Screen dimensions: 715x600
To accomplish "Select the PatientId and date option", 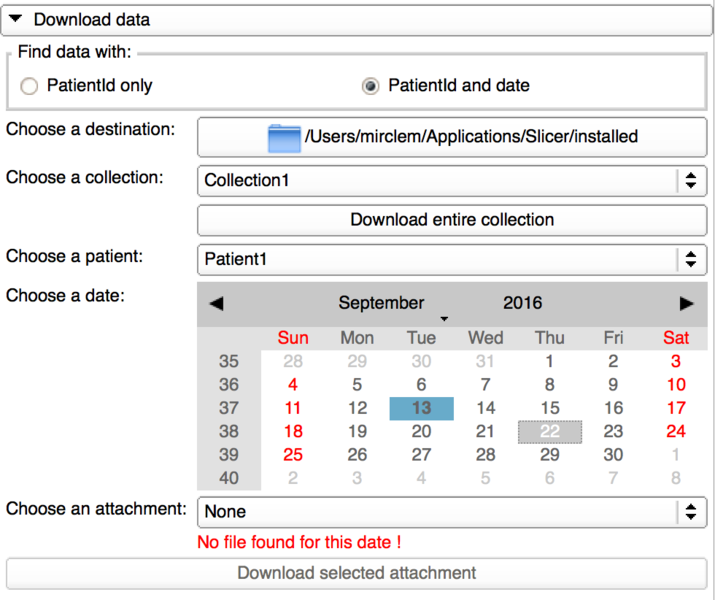I will point(371,86).
